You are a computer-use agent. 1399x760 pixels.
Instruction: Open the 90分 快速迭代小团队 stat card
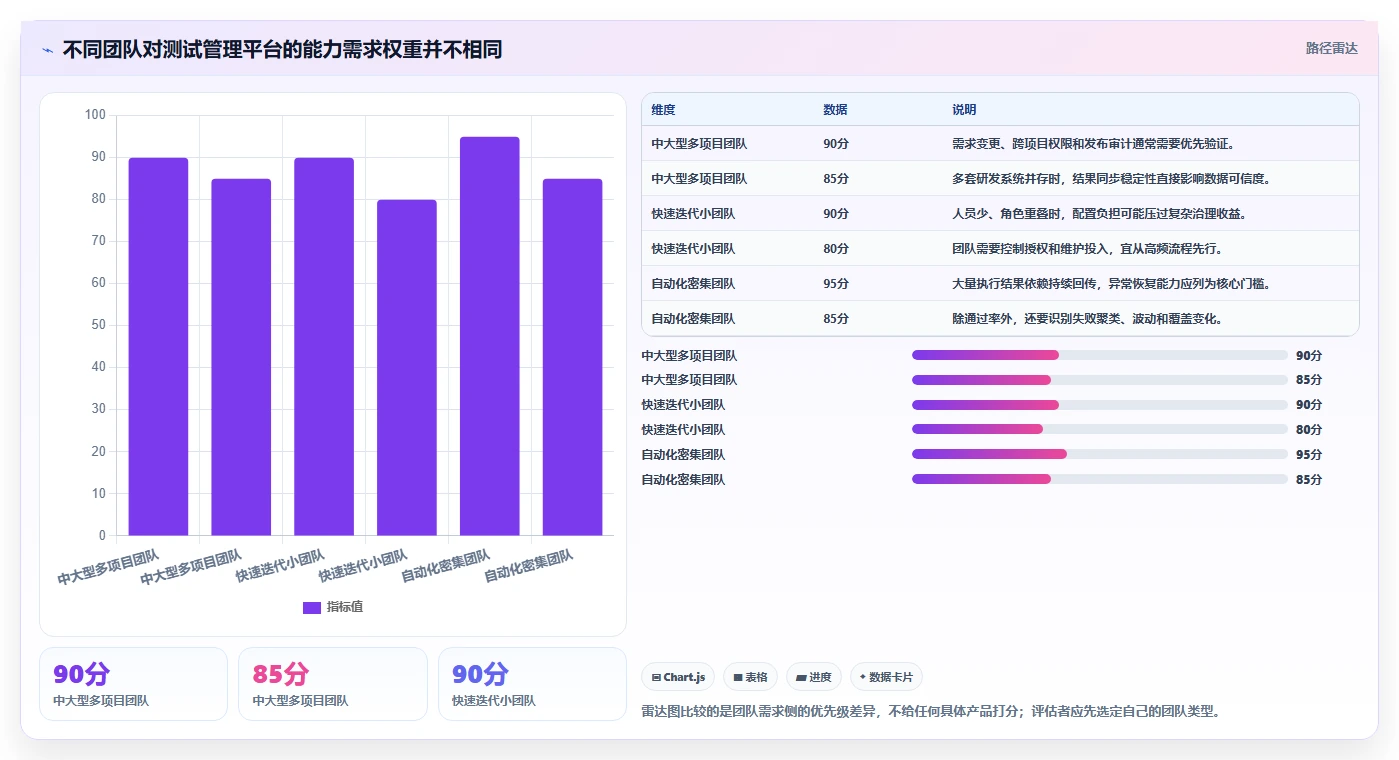(532, 684)
